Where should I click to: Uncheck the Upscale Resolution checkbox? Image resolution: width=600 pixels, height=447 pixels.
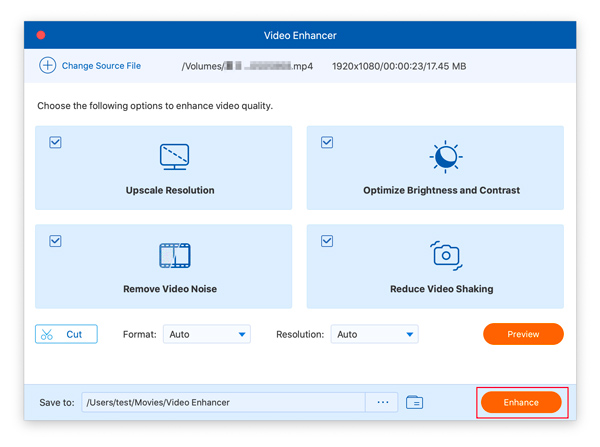(56, 143)
